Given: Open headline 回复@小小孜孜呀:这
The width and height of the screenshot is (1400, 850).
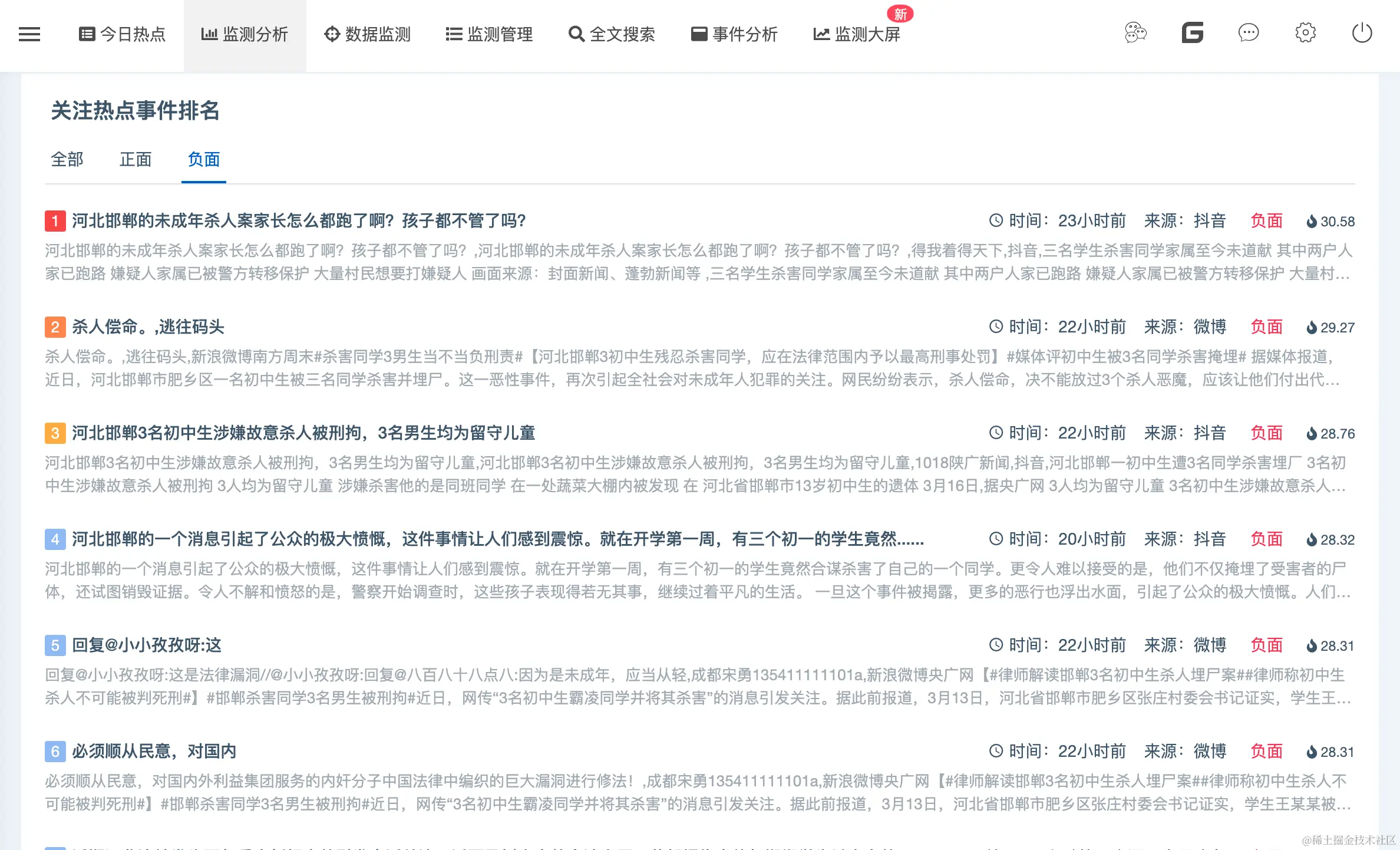Looking at the screenshot, I should click(x=147, y=645).
